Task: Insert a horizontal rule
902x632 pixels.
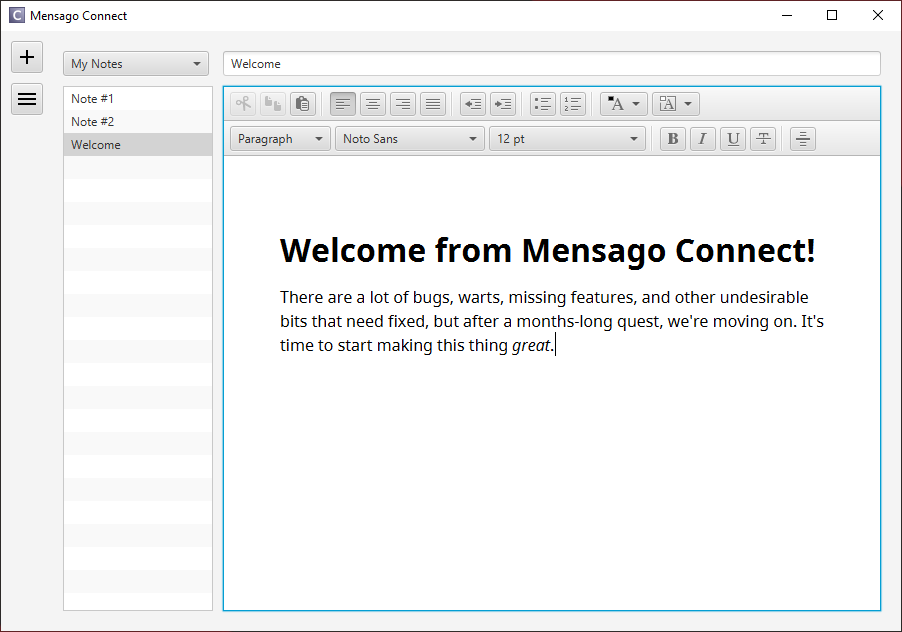Action: (x=802, y=139)
